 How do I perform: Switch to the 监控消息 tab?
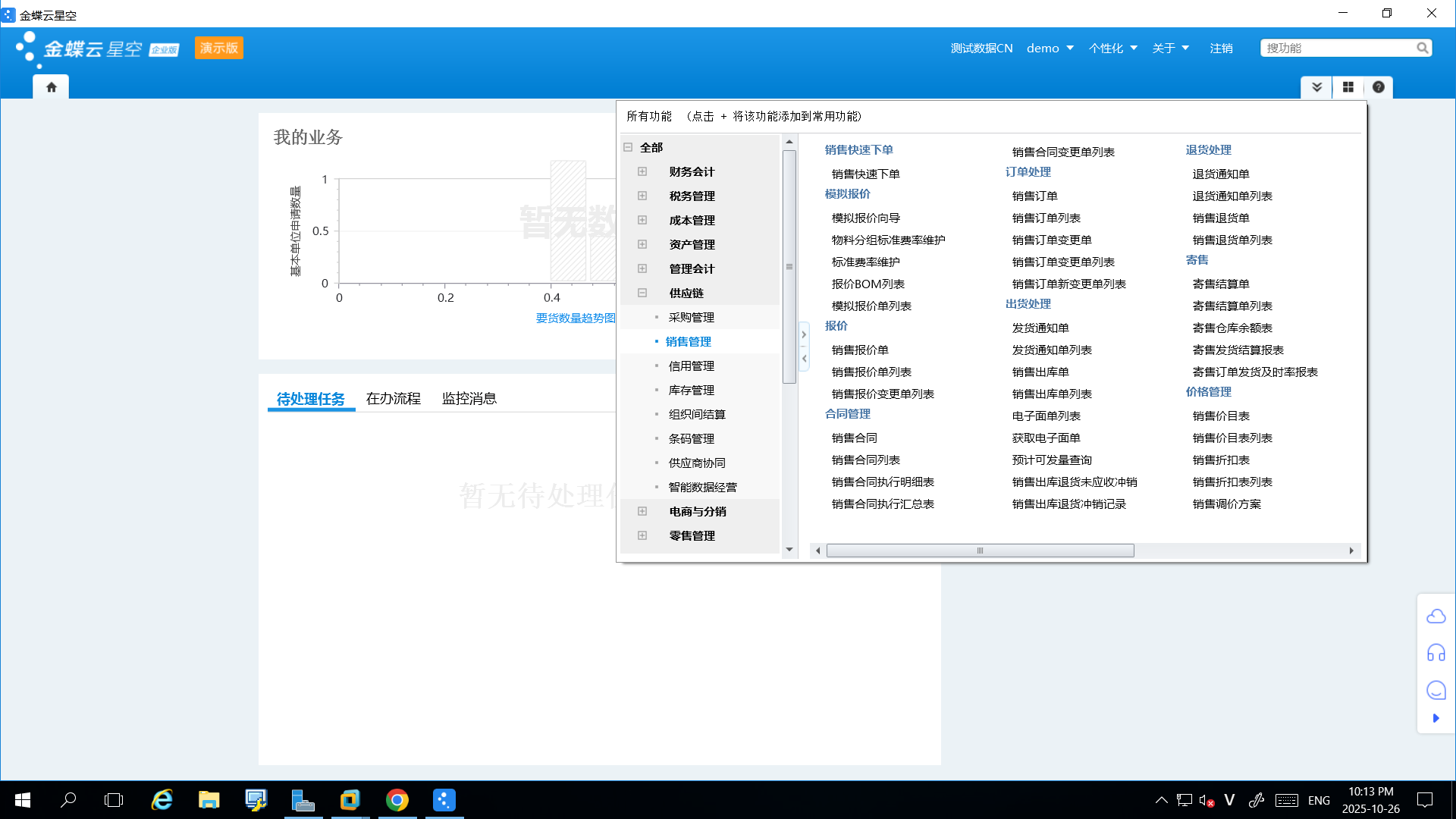[469, 398]
